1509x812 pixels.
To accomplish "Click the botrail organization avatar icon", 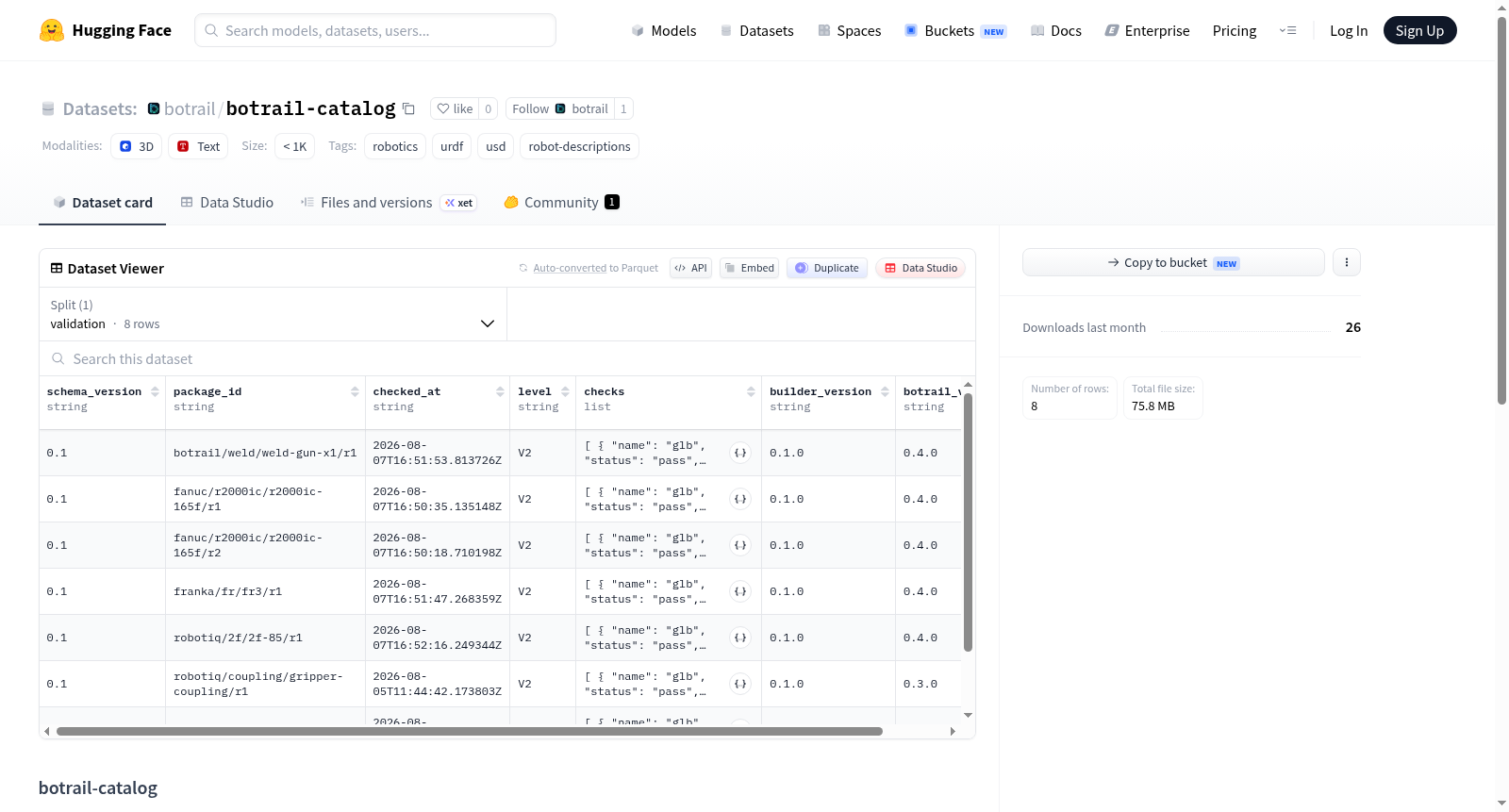I will pyautogui.click(x=154, y=108).
